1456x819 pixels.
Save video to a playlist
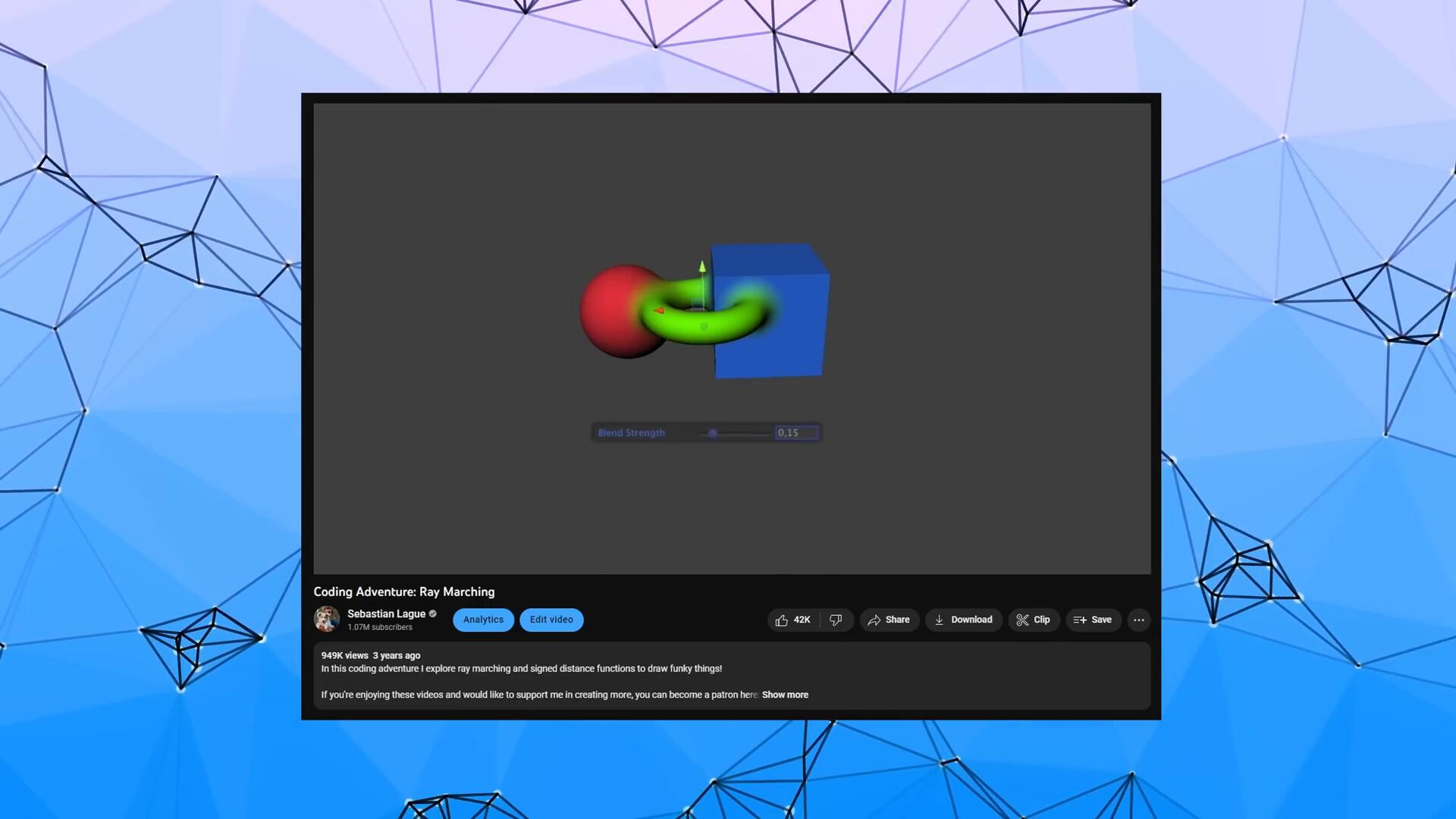1093,620
